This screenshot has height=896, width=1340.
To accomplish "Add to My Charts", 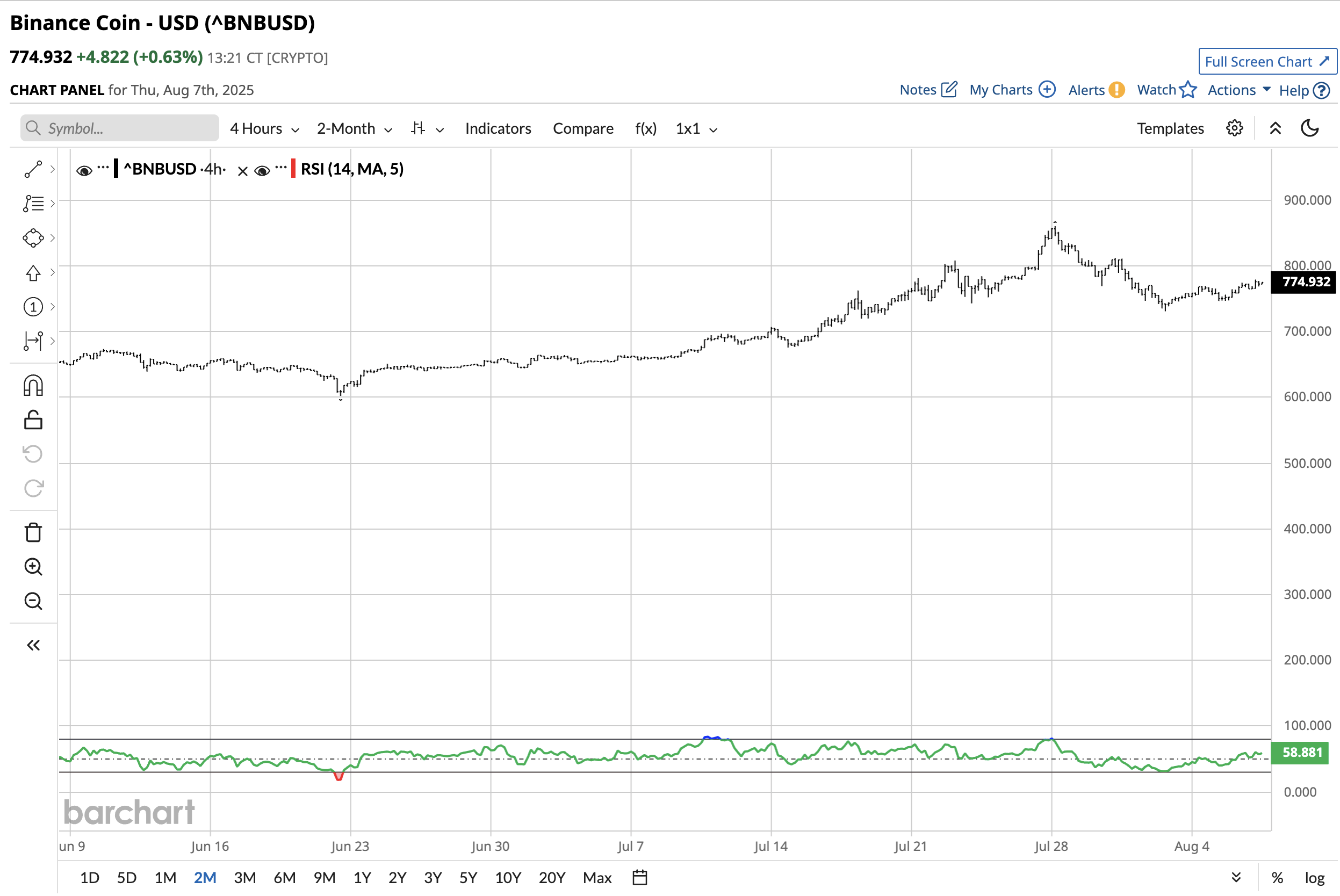I will pos(1012,90).
